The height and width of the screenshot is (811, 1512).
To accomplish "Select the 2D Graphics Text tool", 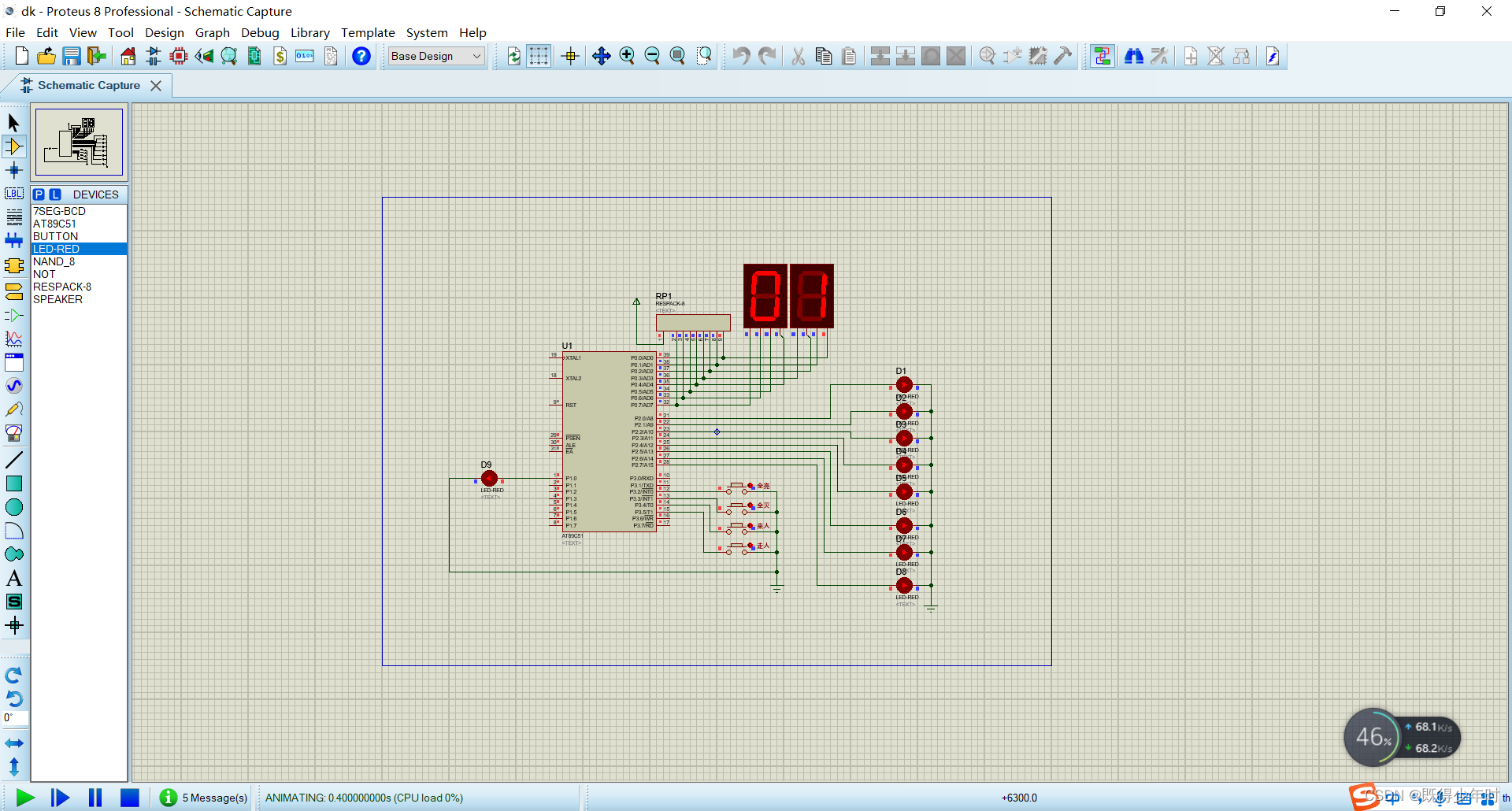I will click(14, 578).
